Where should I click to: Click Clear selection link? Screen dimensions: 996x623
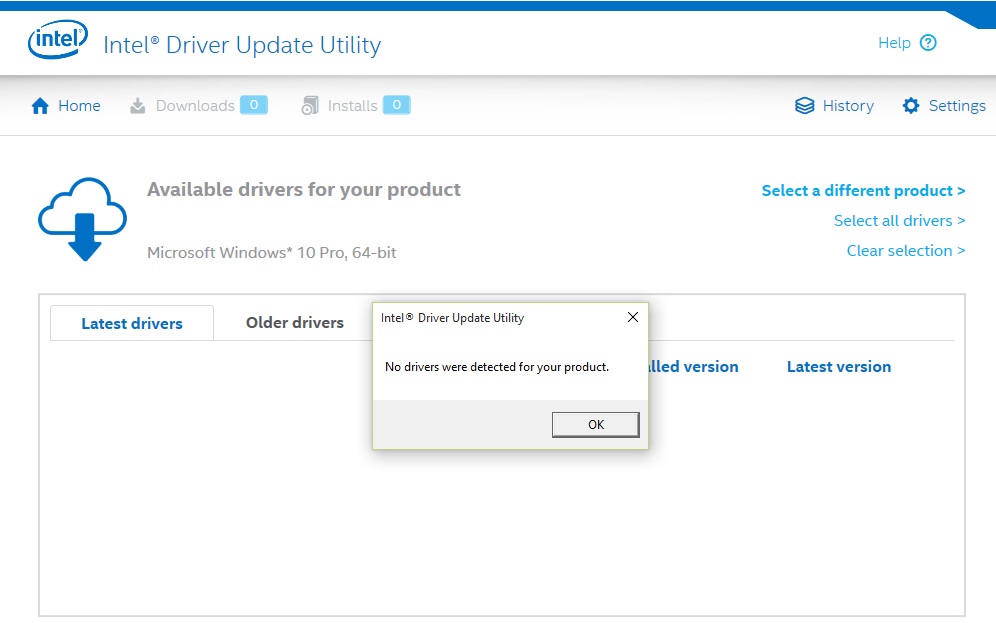click(906, 251)
